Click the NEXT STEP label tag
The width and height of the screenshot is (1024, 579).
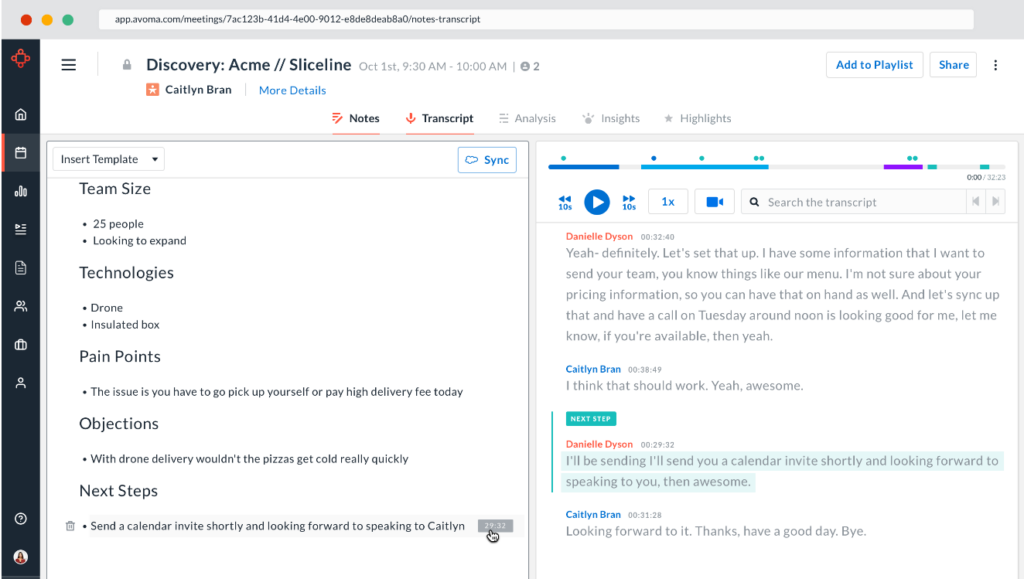click(x=590, y=418)
